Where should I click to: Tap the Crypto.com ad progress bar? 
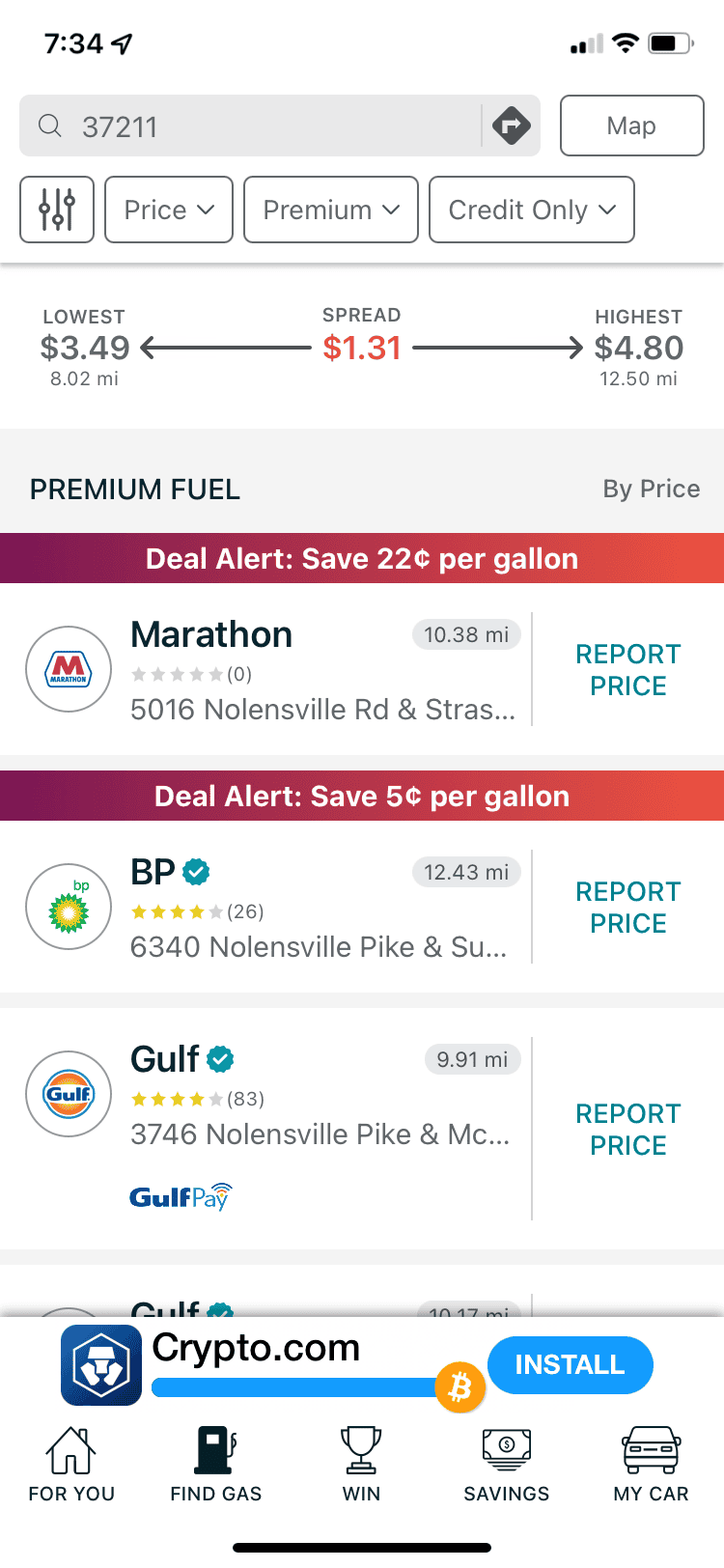299,1387
